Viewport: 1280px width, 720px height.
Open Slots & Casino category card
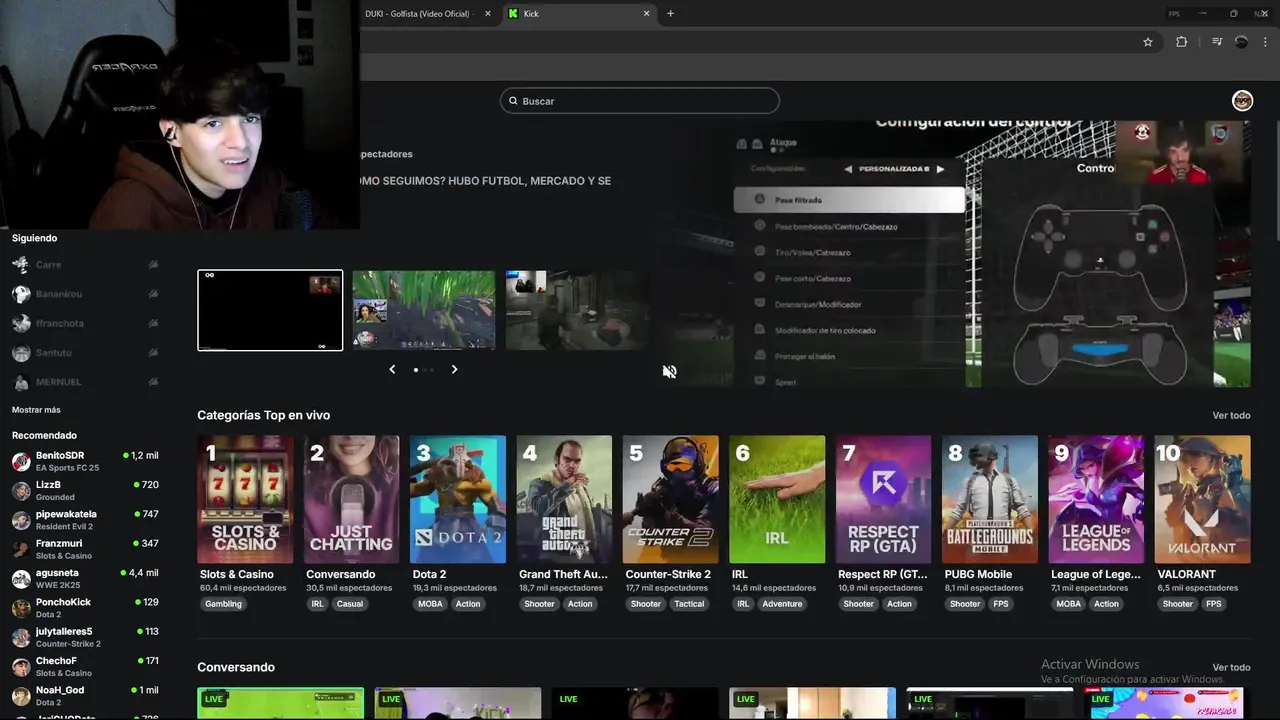pyautogui.click(x=245, y=499)
